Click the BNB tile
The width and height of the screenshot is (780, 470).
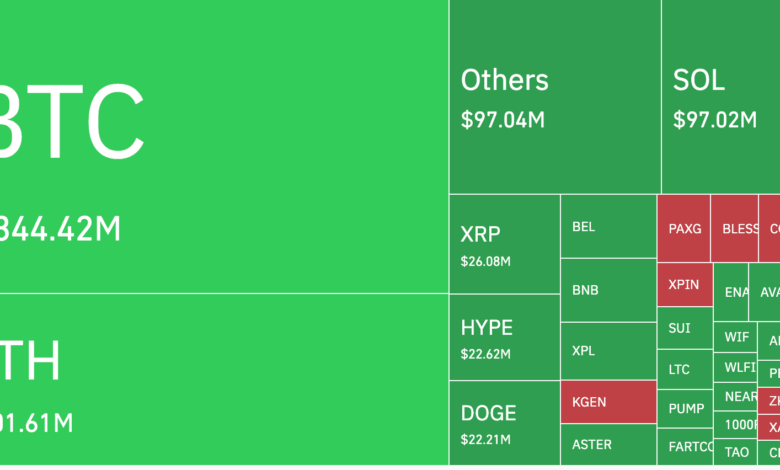[x=607, y=290]
